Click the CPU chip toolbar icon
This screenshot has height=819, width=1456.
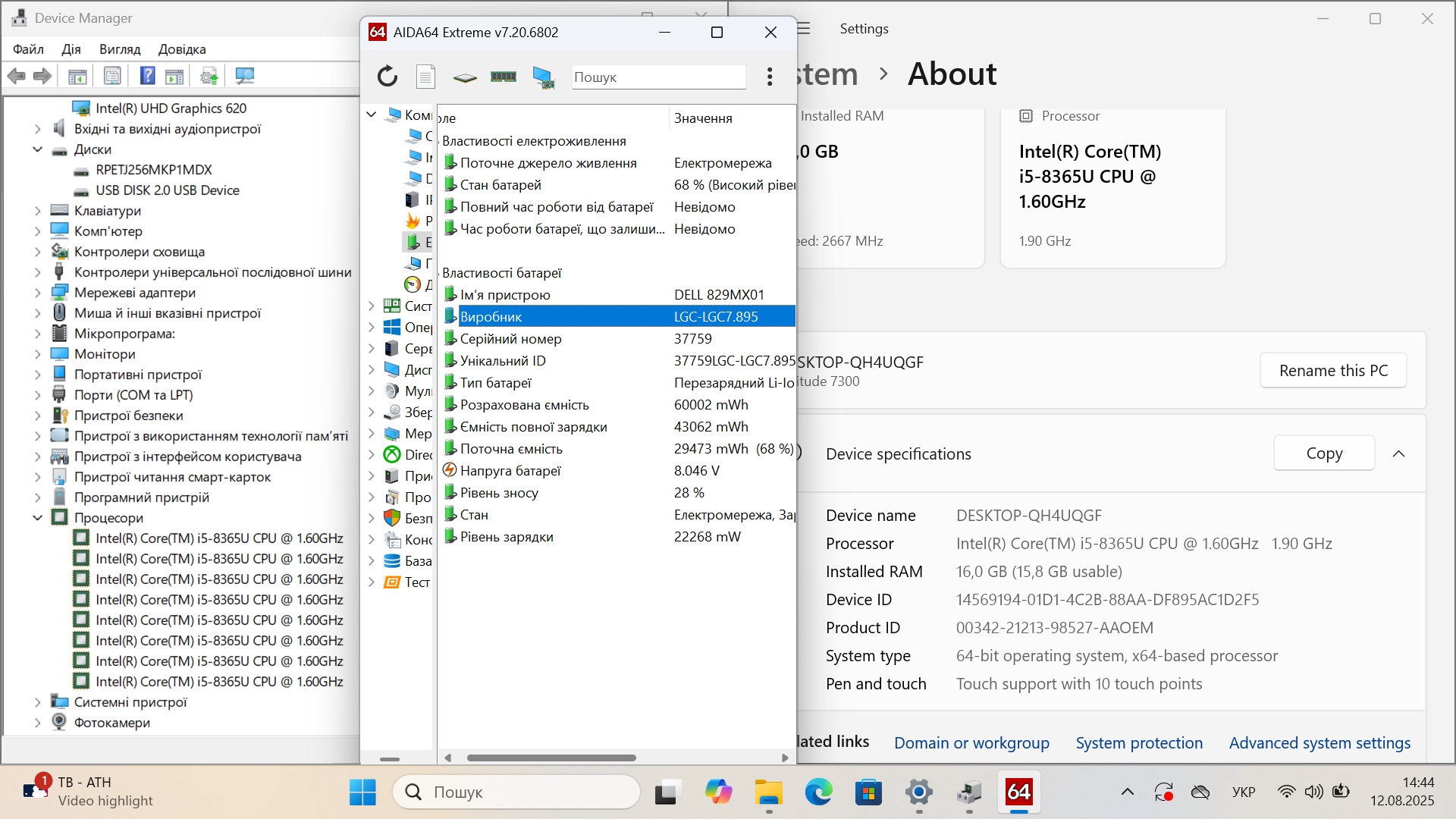(x=465, y=77)
